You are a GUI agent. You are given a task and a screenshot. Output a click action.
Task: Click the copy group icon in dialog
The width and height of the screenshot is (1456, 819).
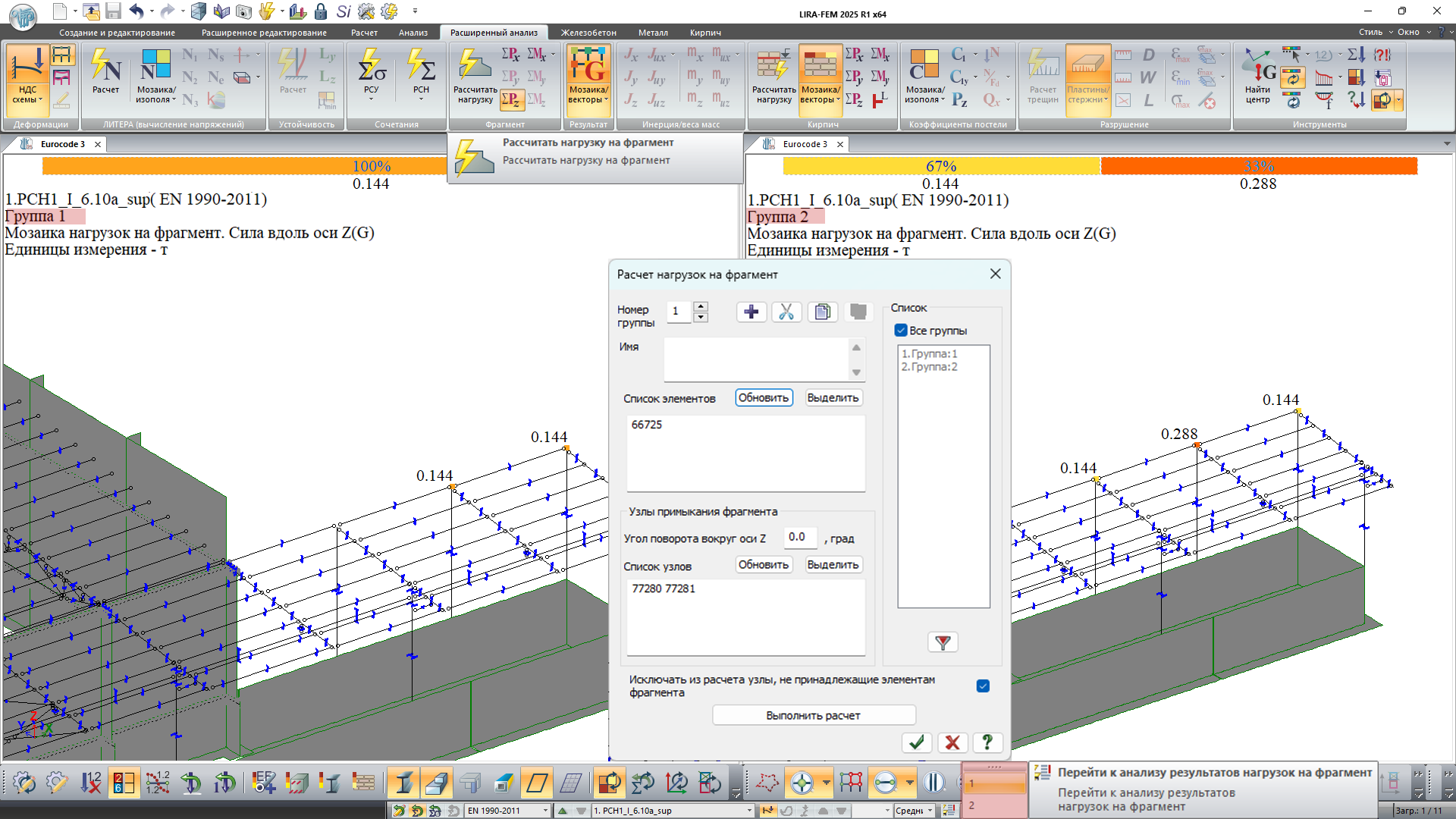pos(822,312)
